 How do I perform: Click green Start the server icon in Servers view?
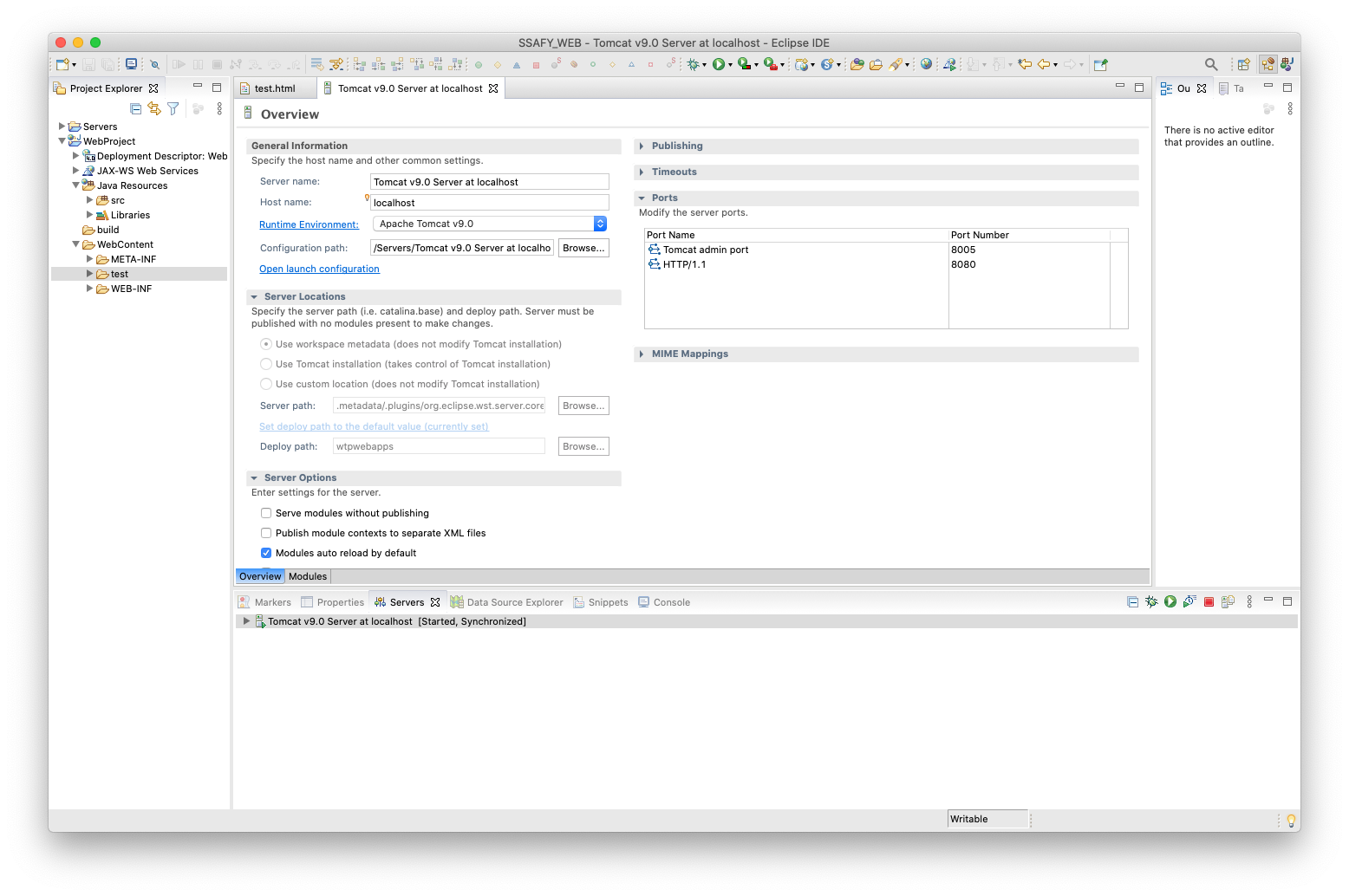(1170, 601)
